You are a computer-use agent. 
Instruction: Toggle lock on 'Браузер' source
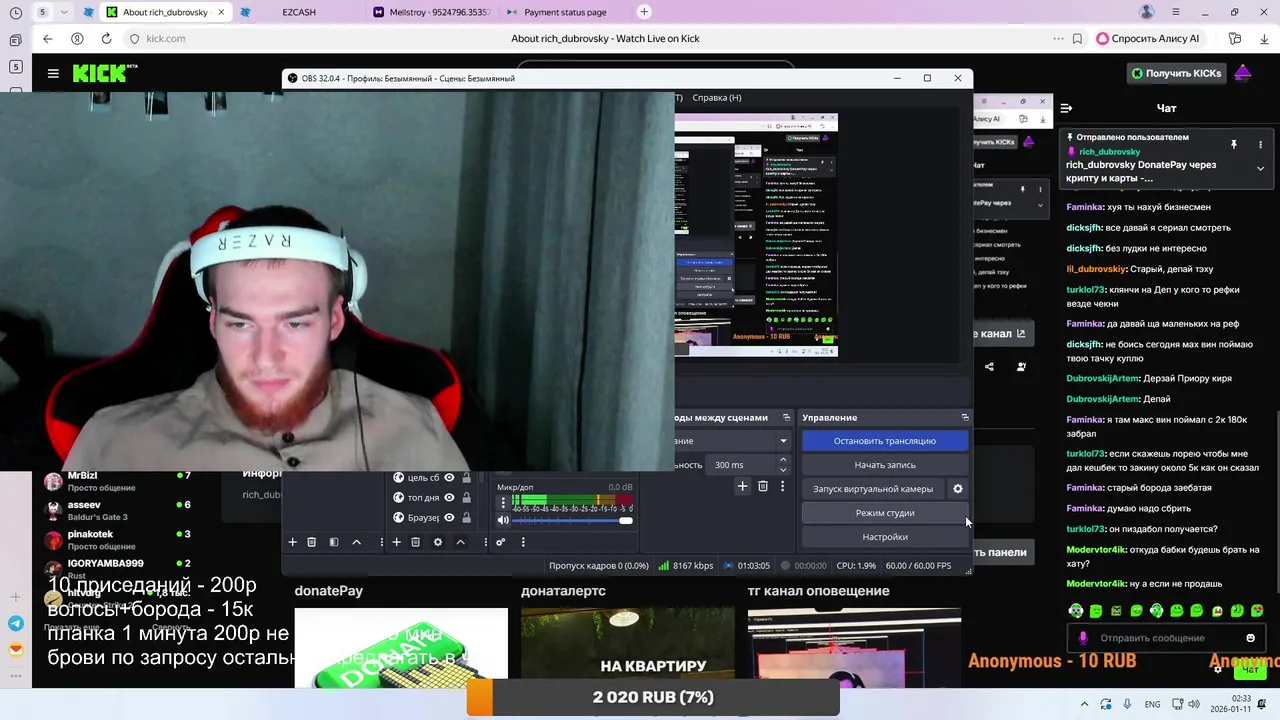(x=466, y=517)
